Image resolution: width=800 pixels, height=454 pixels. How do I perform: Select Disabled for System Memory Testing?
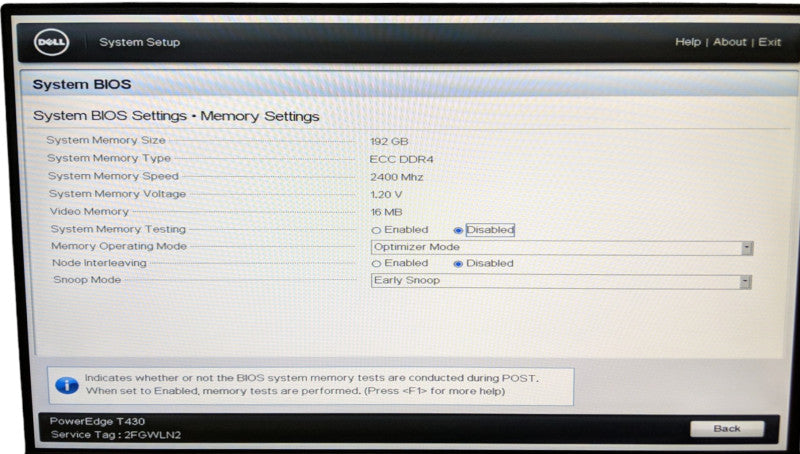pos(458,231)
